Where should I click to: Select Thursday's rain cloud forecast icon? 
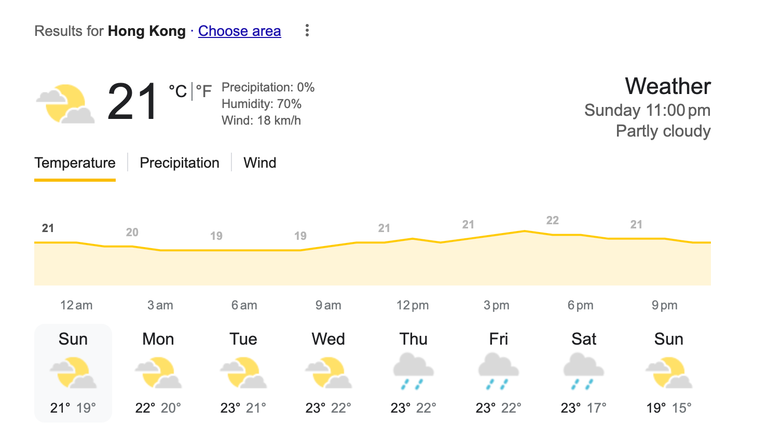[413, 371]
